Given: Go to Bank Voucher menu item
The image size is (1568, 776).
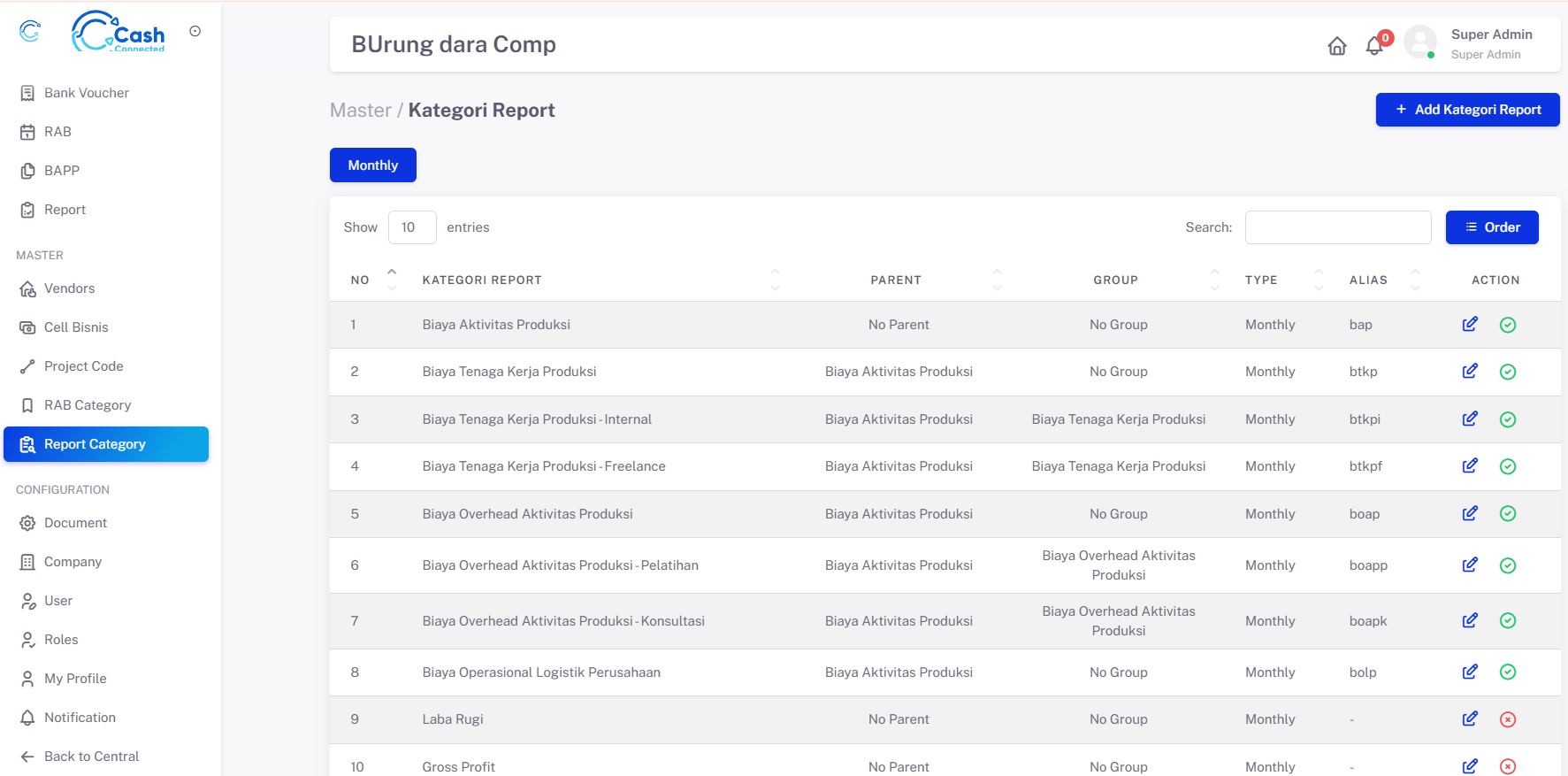Looking at the screenshot, I should click(87, 93).
